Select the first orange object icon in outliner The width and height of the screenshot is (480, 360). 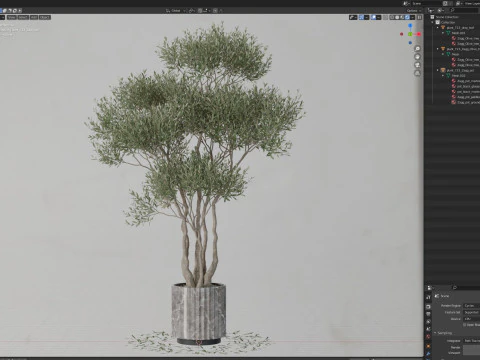click(443, 27)
